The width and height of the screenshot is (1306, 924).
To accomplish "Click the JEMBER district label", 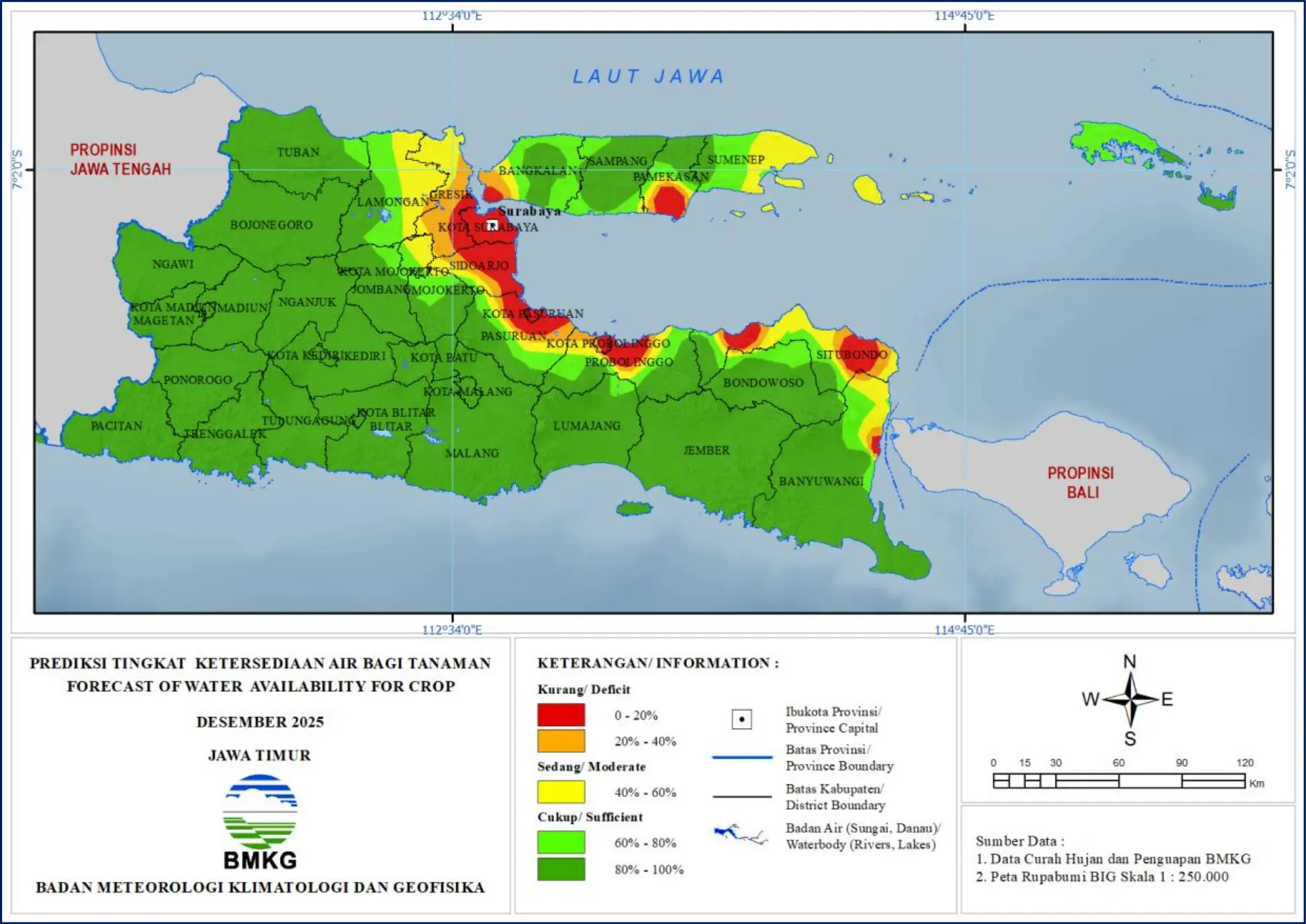I will [x=707, y=450].
